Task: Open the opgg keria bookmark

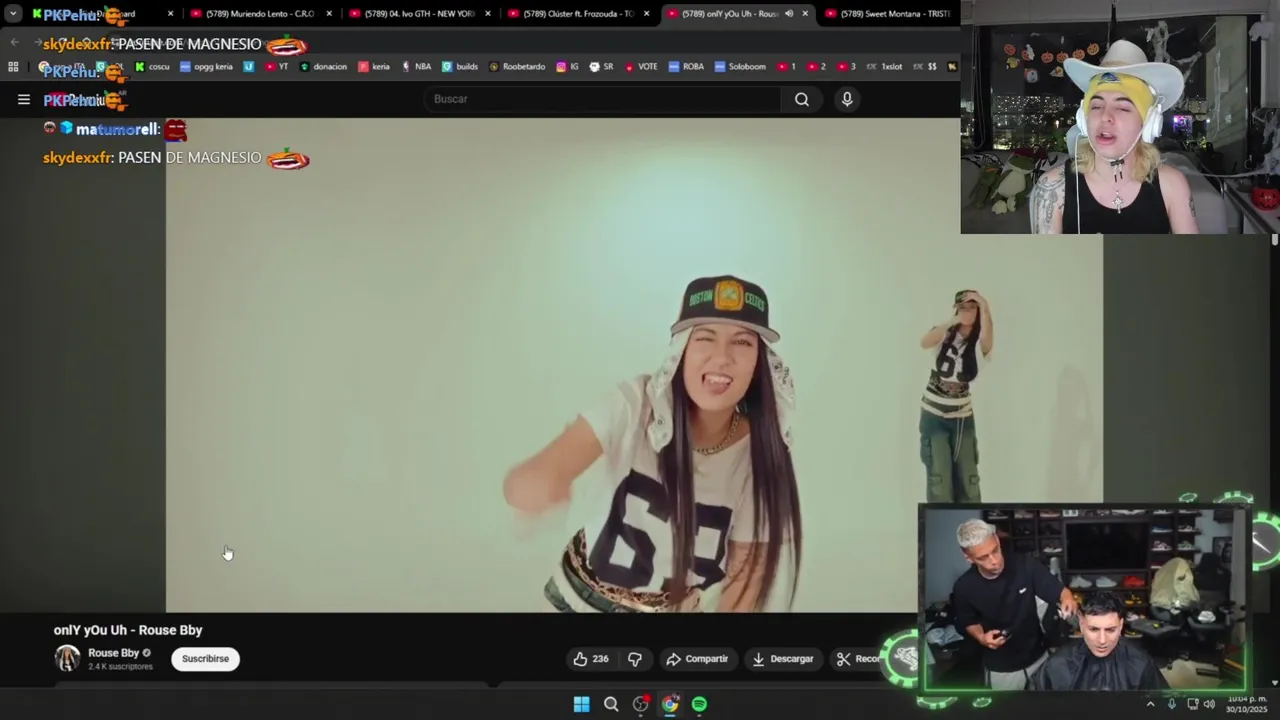Action: point(206,67)
